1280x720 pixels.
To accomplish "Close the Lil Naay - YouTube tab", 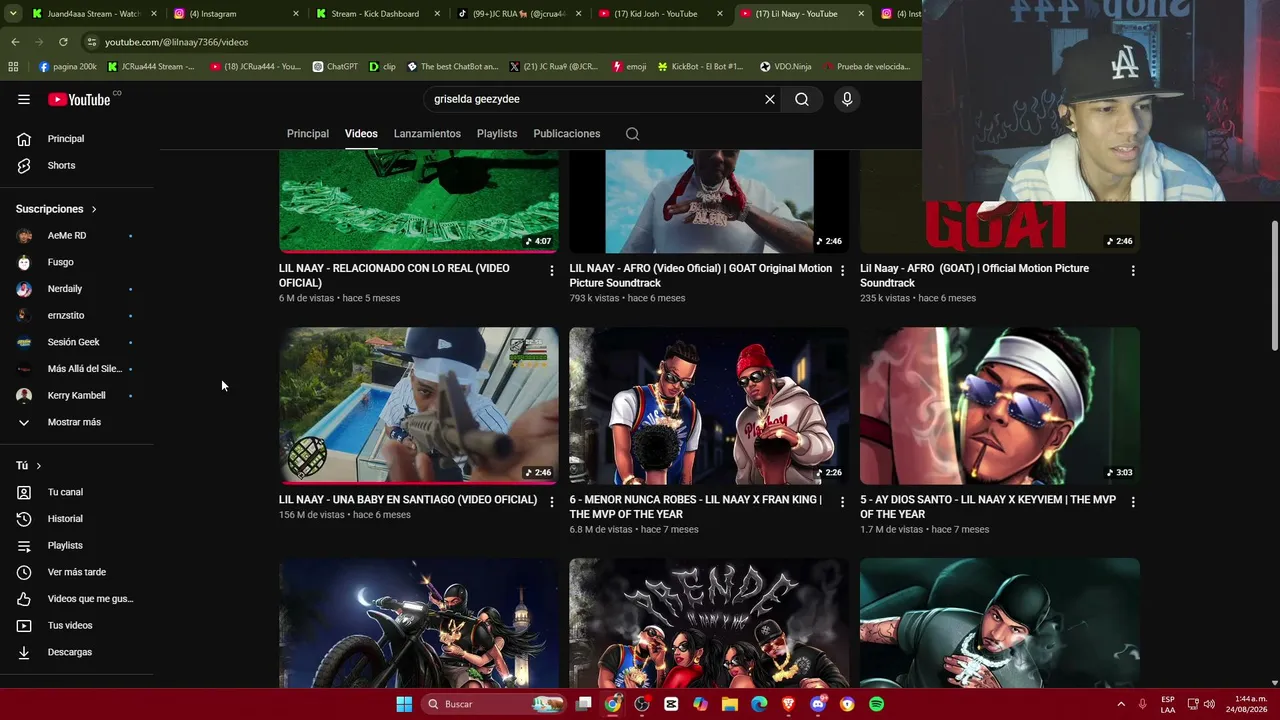I will click(861, 14).
